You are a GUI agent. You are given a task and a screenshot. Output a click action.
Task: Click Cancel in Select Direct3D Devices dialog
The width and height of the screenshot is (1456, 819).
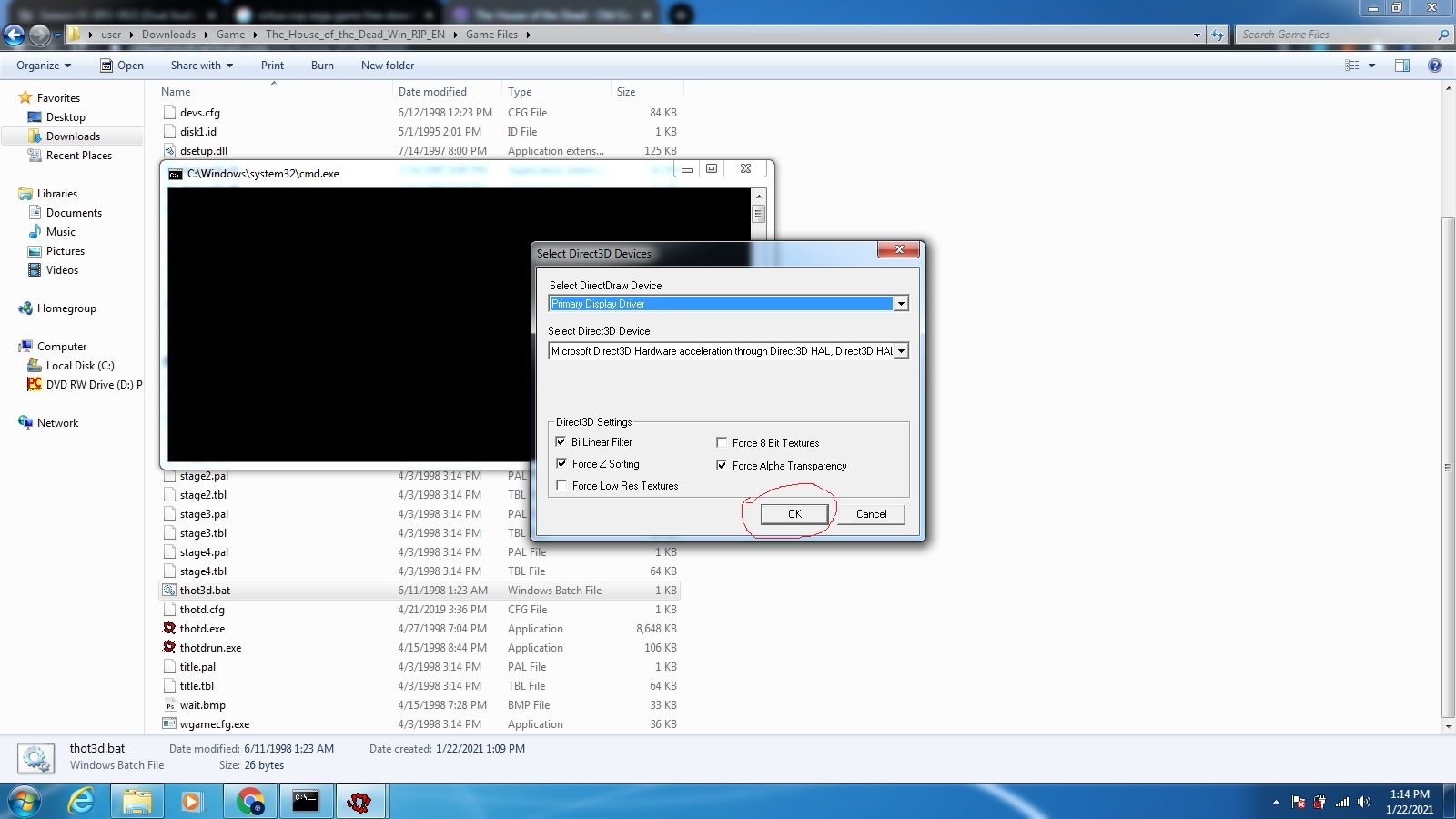(871, 514)
